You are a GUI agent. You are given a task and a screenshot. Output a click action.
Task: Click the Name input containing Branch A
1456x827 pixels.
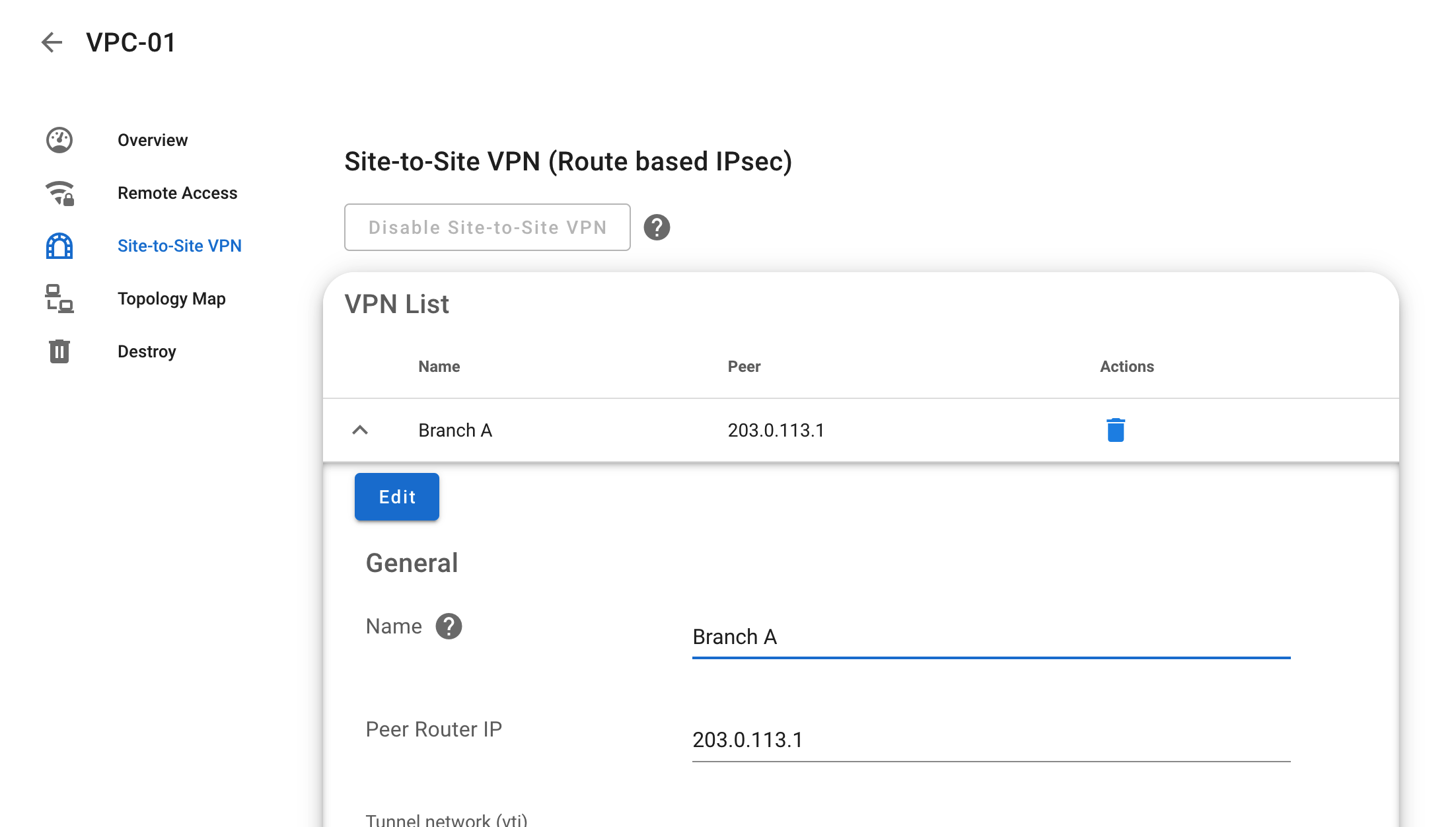tap(992, 637)
